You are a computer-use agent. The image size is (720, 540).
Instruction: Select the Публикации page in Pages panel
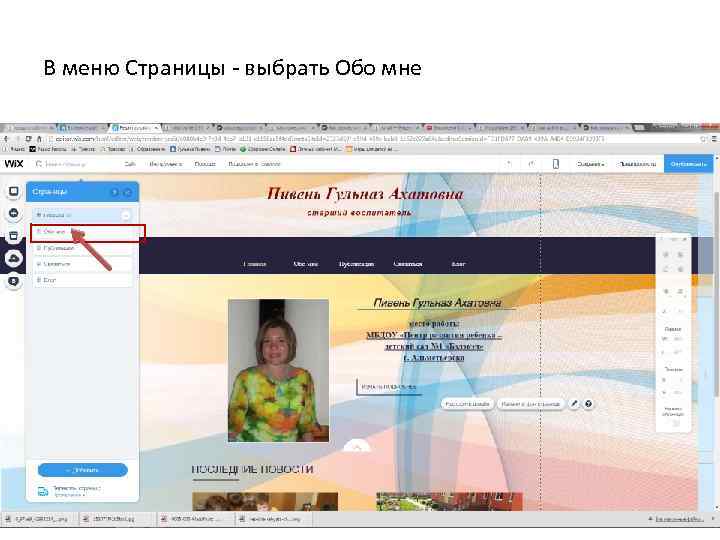tap(83, 248)
